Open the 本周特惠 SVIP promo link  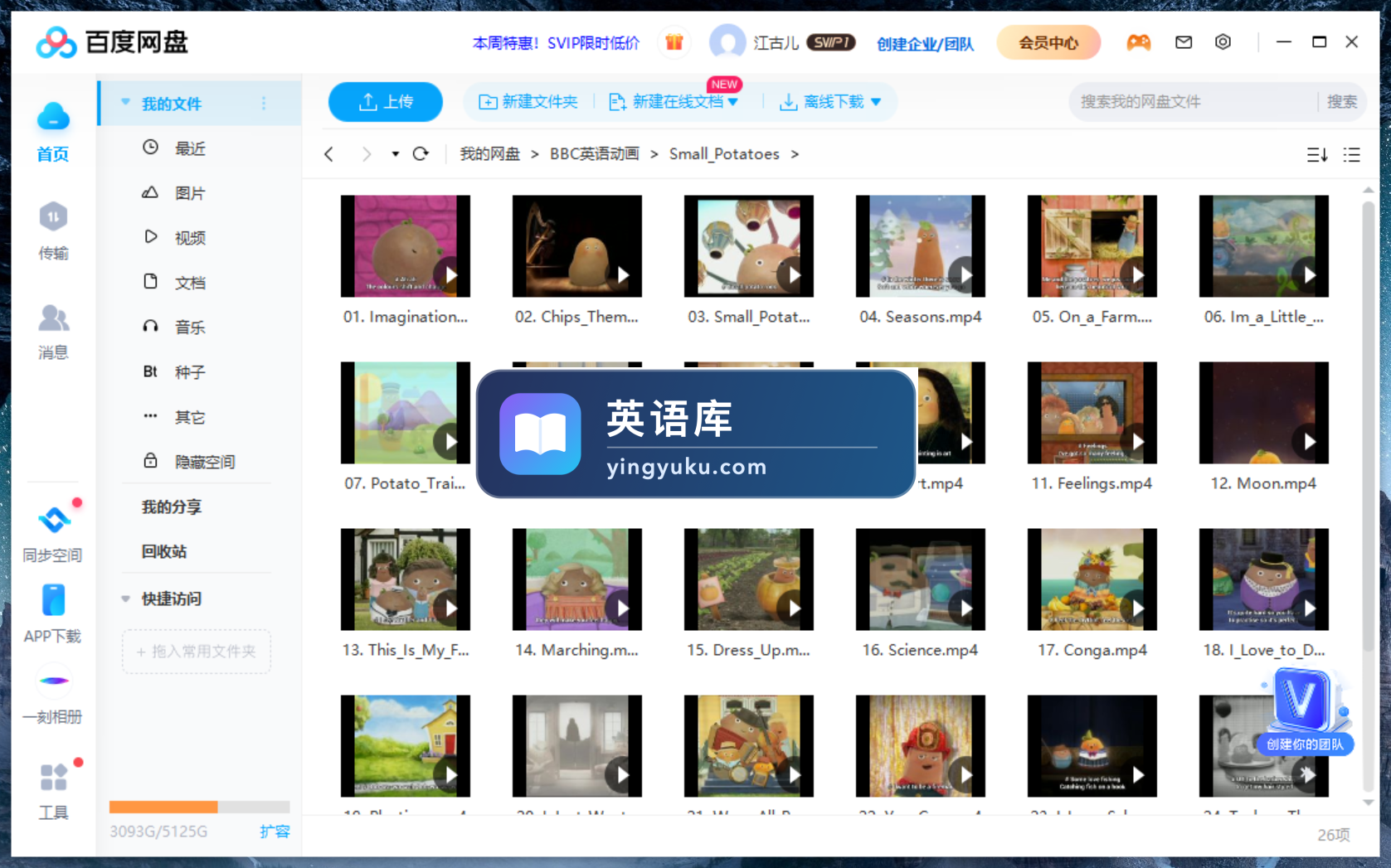click(556, 43)
